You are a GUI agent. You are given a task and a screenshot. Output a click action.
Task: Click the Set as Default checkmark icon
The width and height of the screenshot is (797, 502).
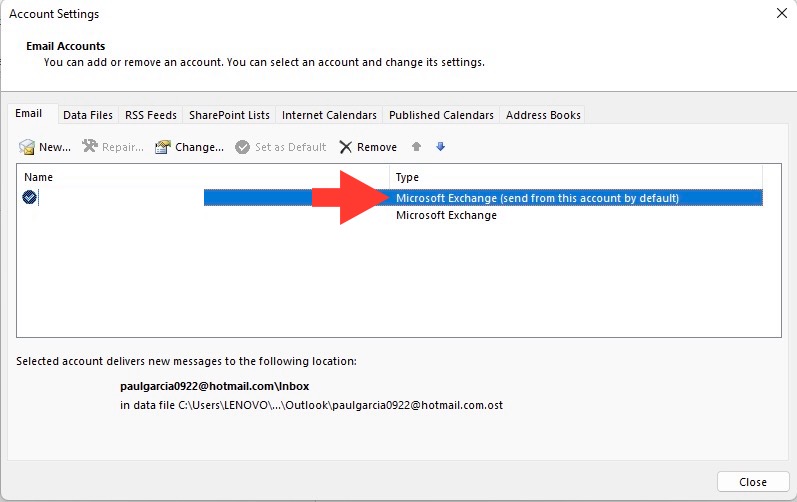pos(242,147)
